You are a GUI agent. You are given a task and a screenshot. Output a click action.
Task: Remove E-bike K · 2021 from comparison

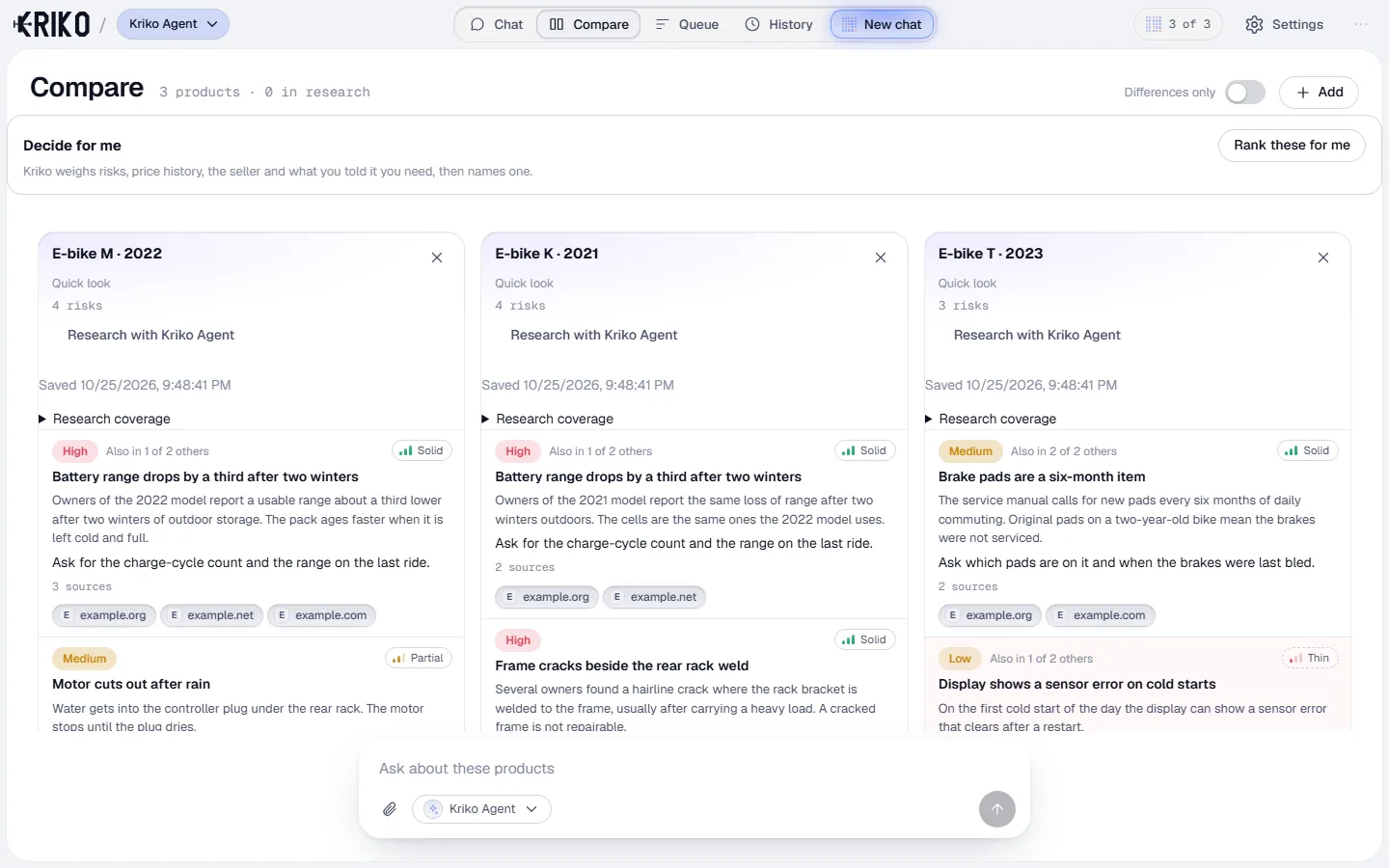point(881,258)
